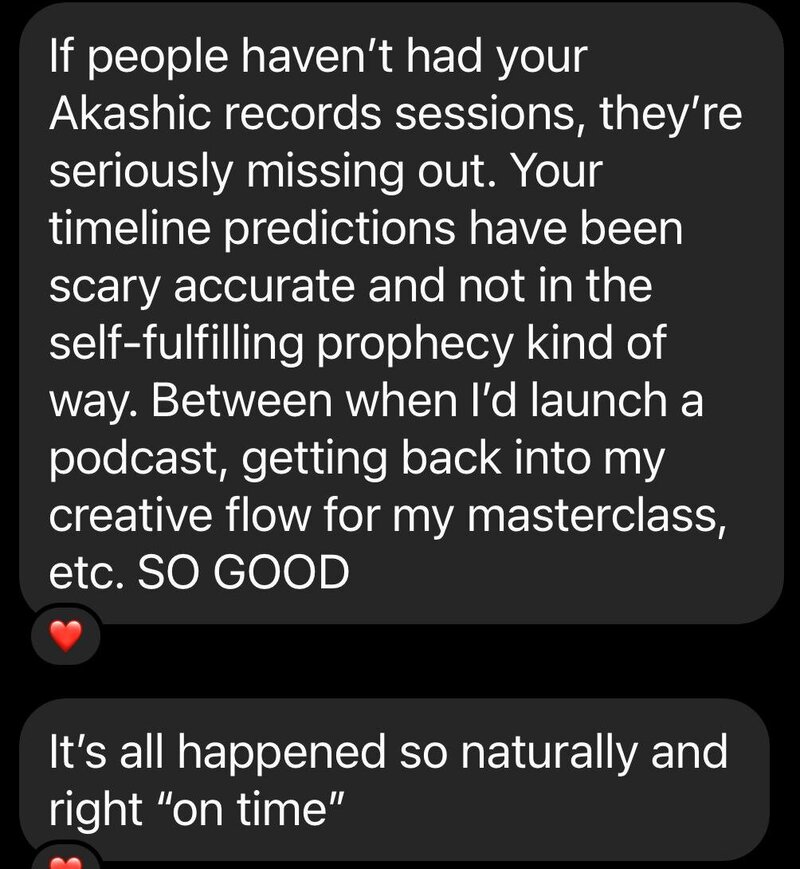Click the word "Akashic" in the first message
The height and width of the screenshot is (869, 800).
click(x=130, y=113)
